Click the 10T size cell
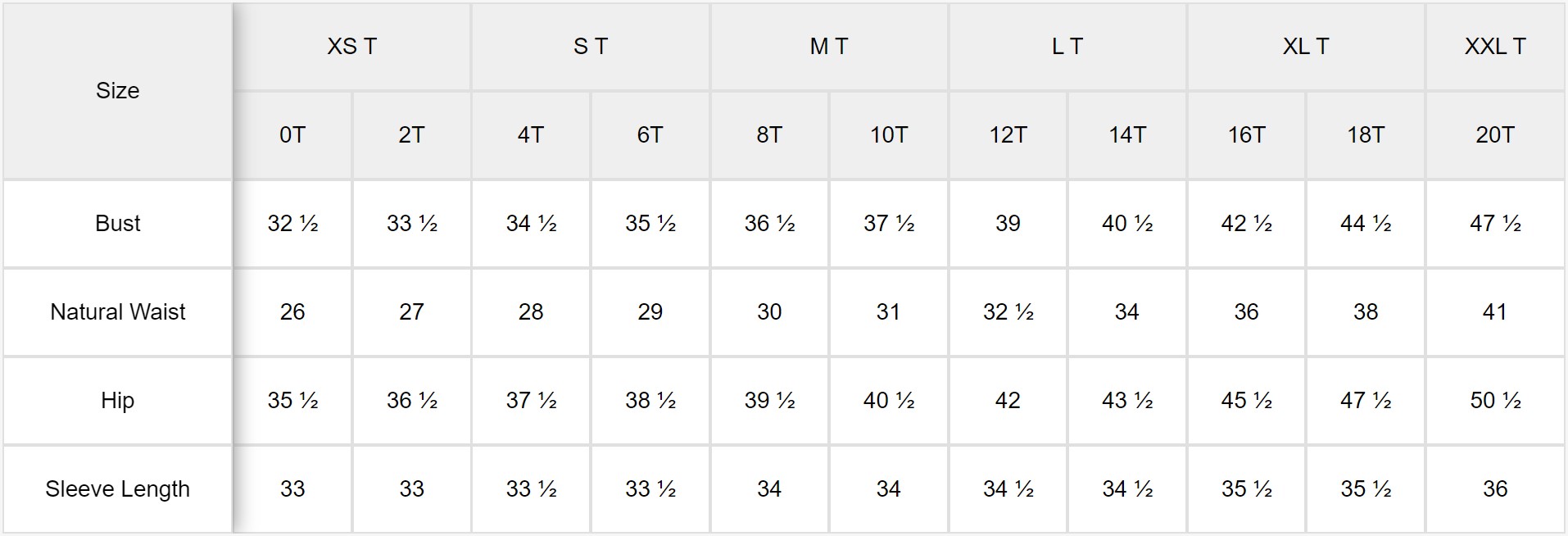 point(889,135)
